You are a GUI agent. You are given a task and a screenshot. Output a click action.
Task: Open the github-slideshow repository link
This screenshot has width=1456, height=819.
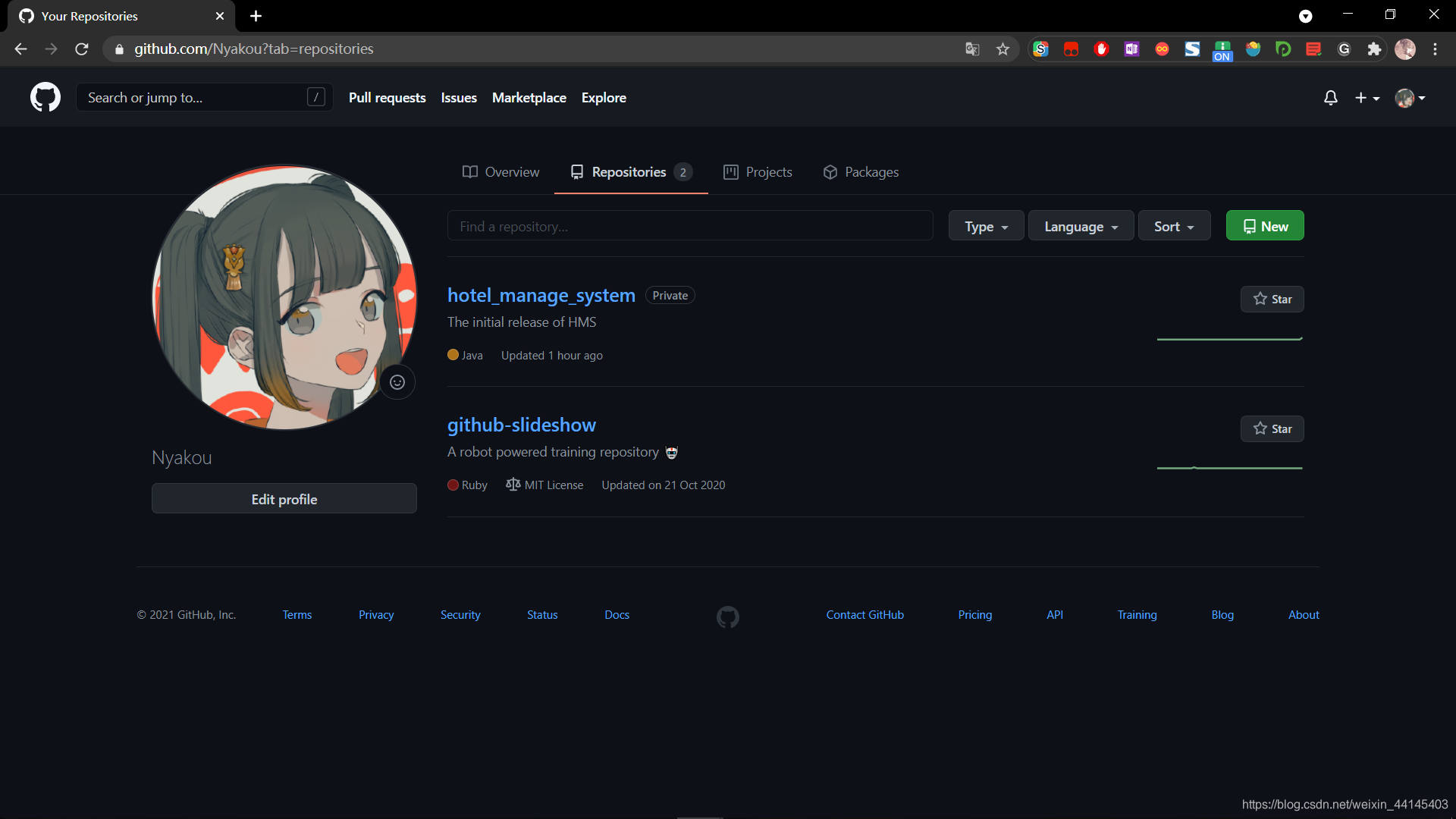521,425
